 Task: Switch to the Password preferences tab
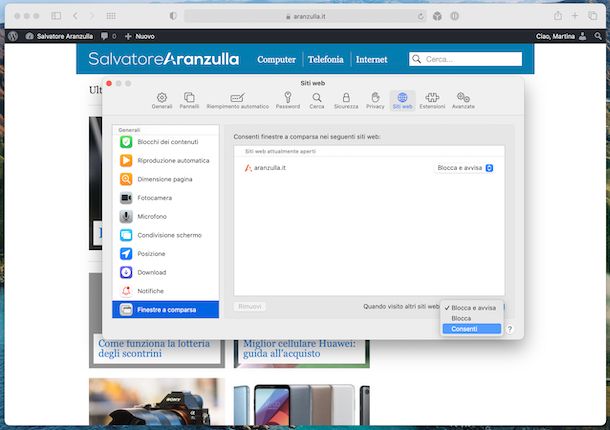pyautogui.click(x=287, y=100)
